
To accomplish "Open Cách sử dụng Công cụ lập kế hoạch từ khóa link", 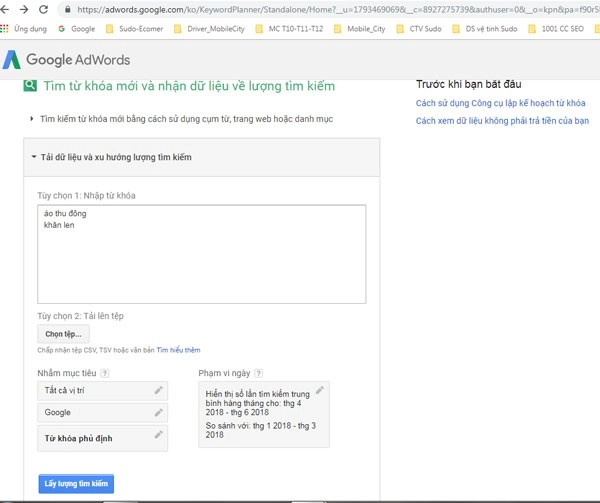I will pyautogui.click(x=501, y=103).
